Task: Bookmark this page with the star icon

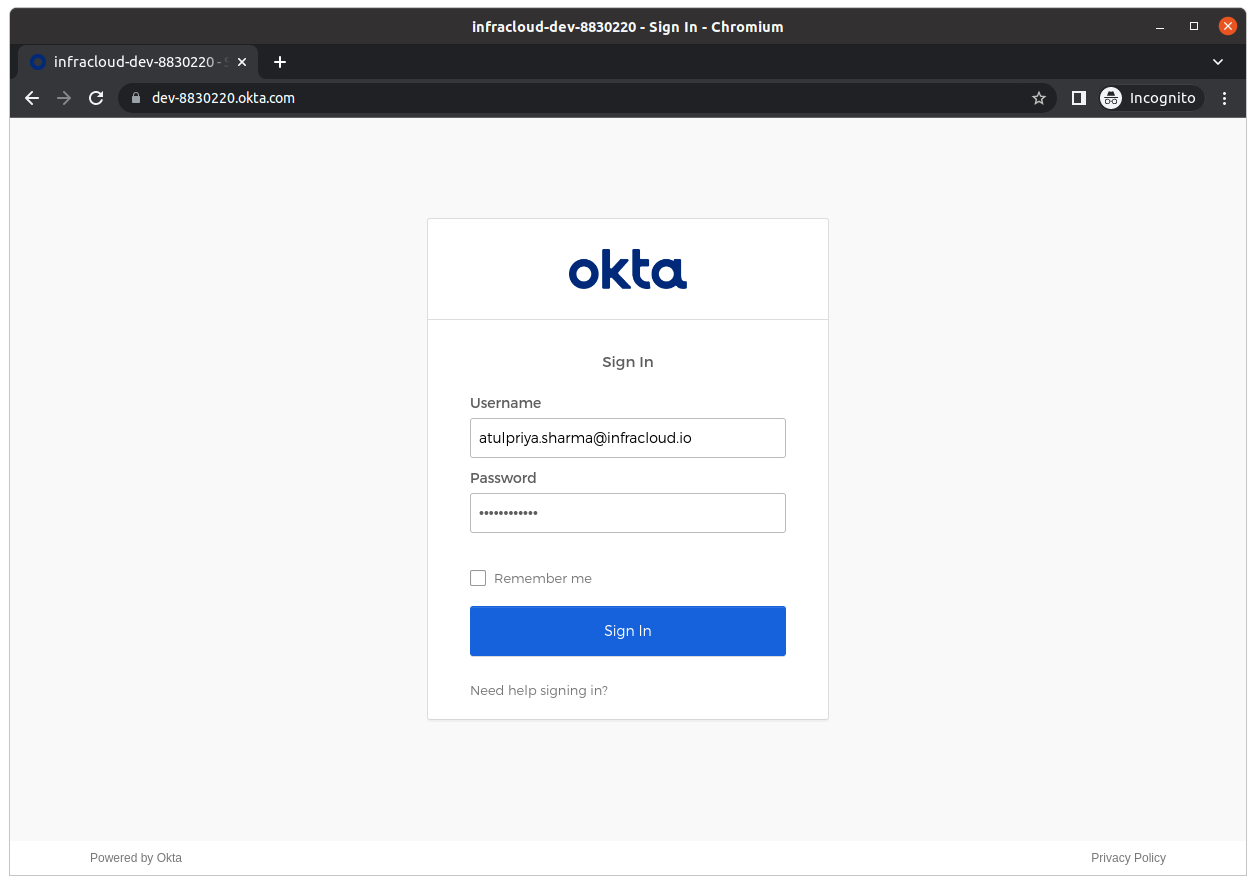Action: tap(1039, 98)
